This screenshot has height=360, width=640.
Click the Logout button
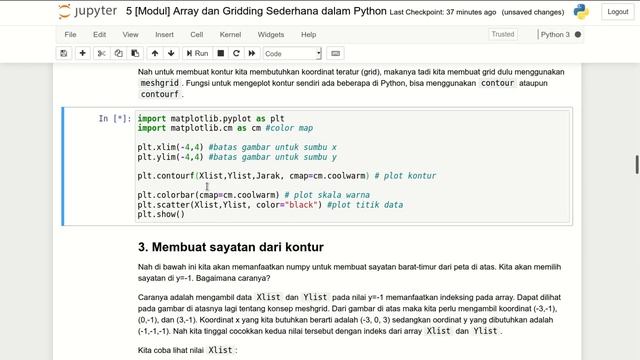click(x=618, y=12)
